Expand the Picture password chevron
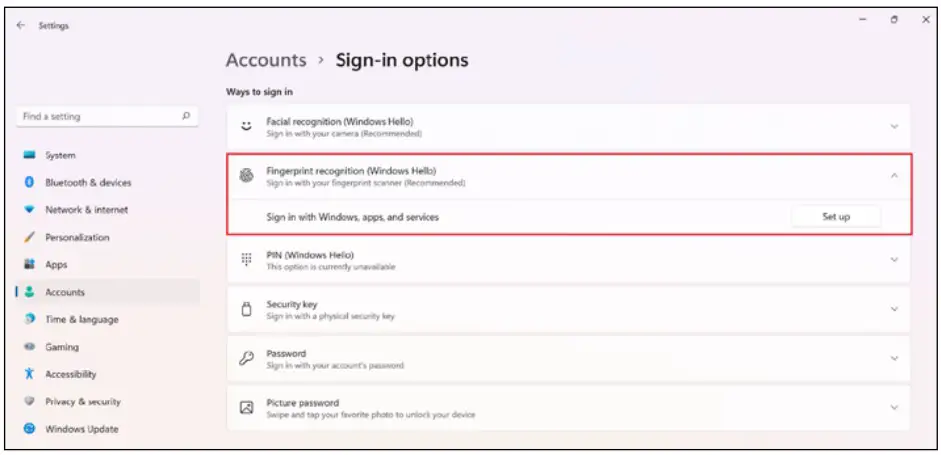The image size is (941, 455). coord(894,408)
